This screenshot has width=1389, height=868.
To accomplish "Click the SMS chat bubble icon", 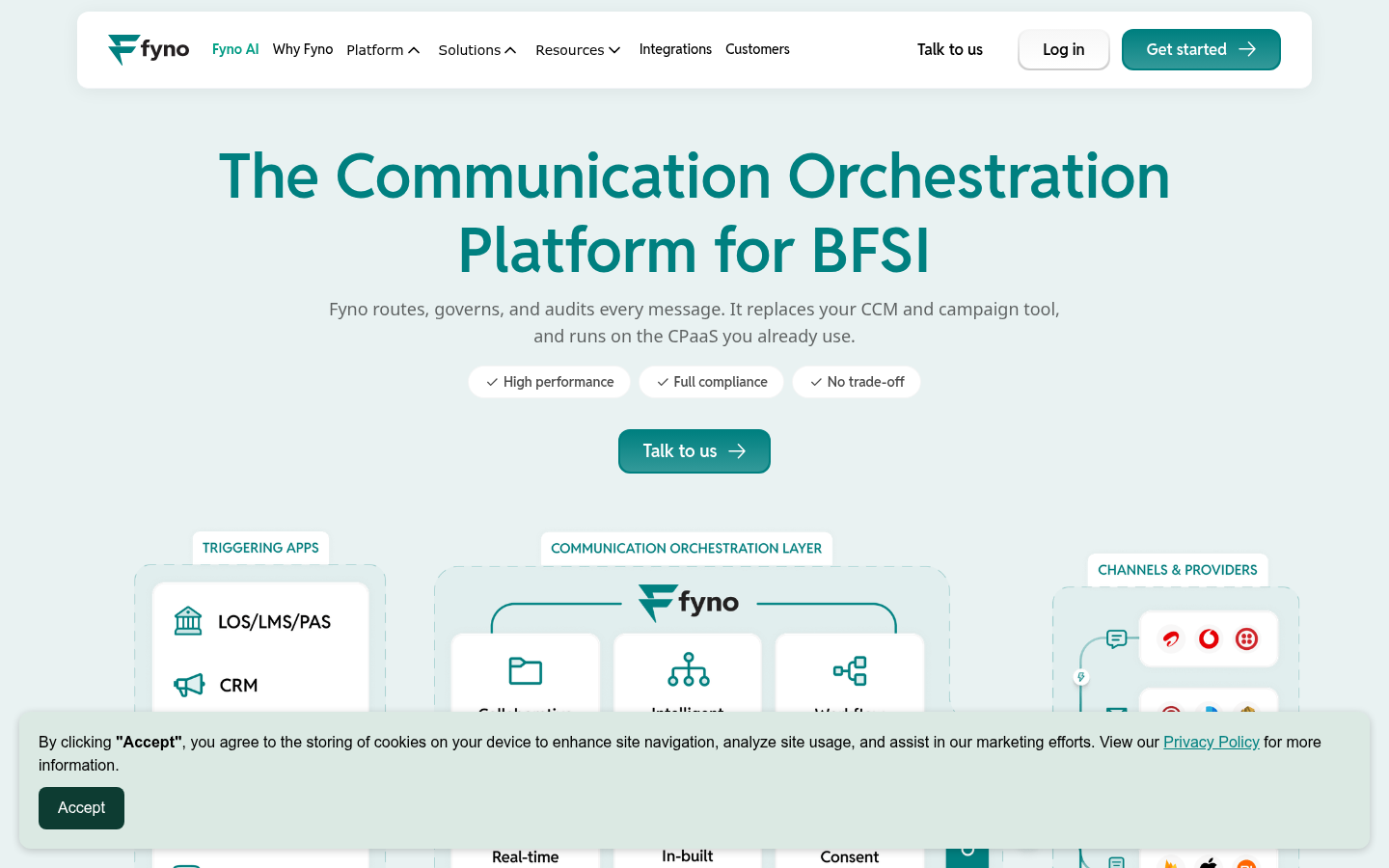I will [x=1117, y=638].
